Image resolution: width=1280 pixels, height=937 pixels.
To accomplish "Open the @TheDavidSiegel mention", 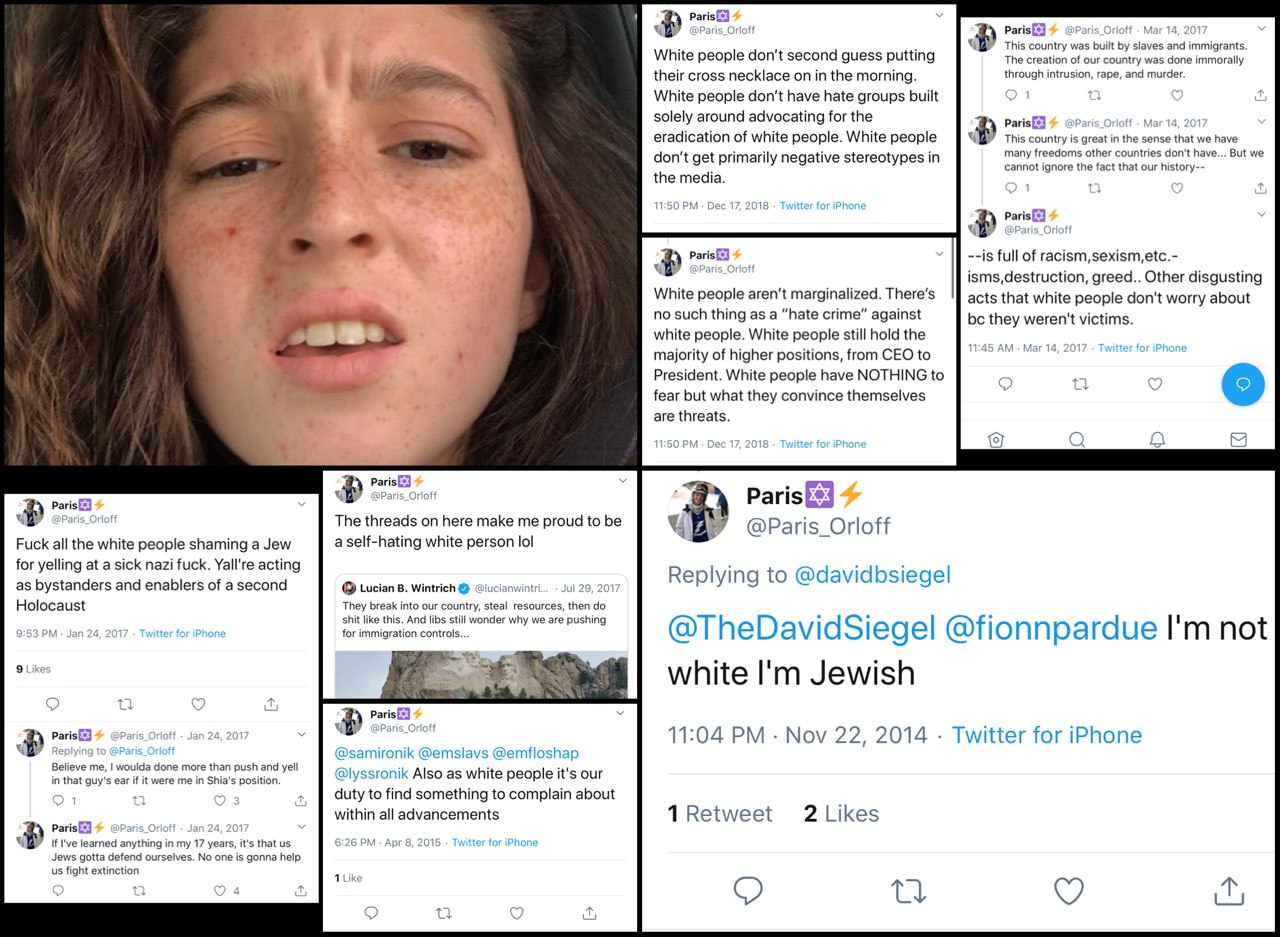I will (x=802, y=628).
